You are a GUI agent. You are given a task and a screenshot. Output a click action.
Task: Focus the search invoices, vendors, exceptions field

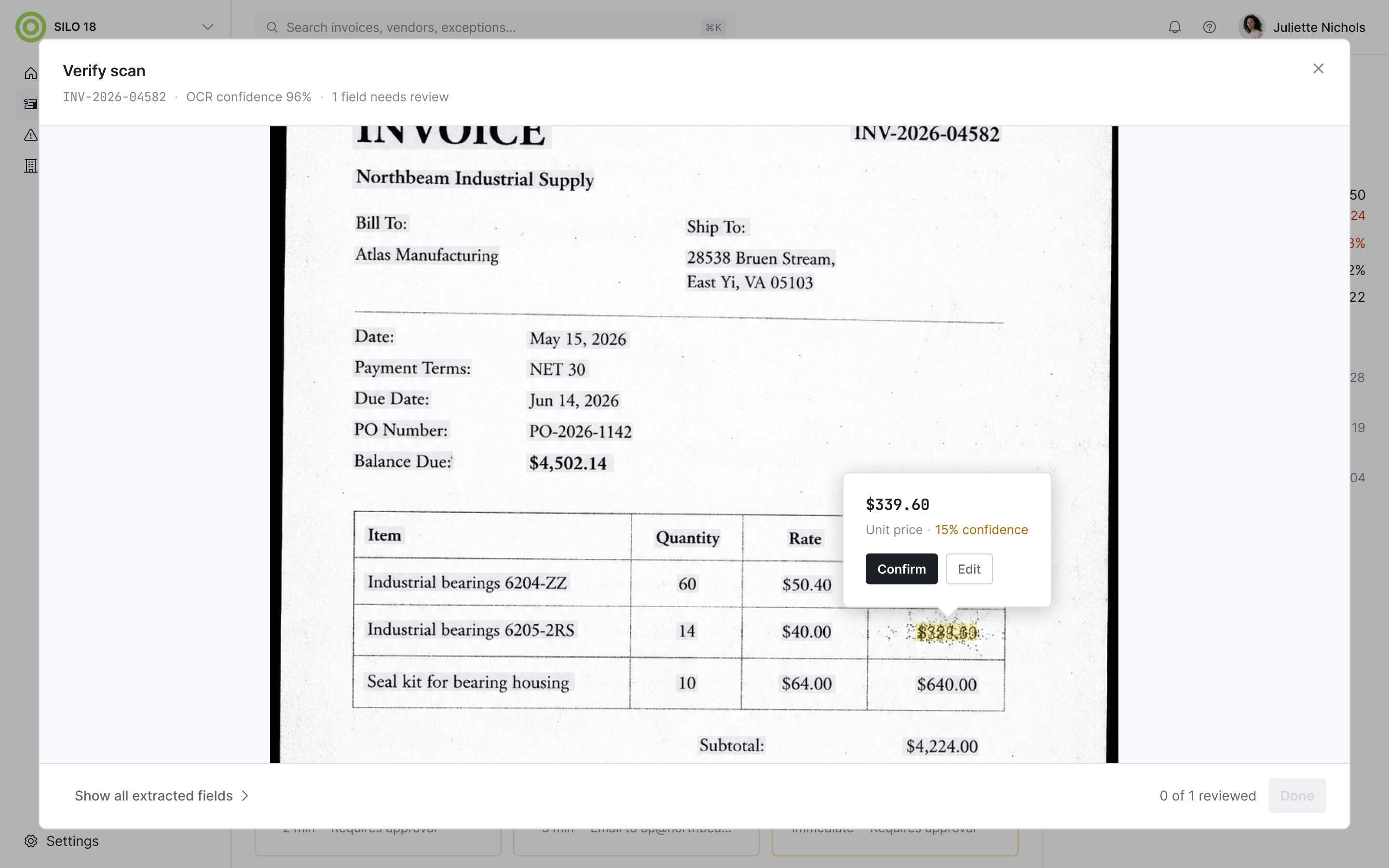tap(495, 27)
